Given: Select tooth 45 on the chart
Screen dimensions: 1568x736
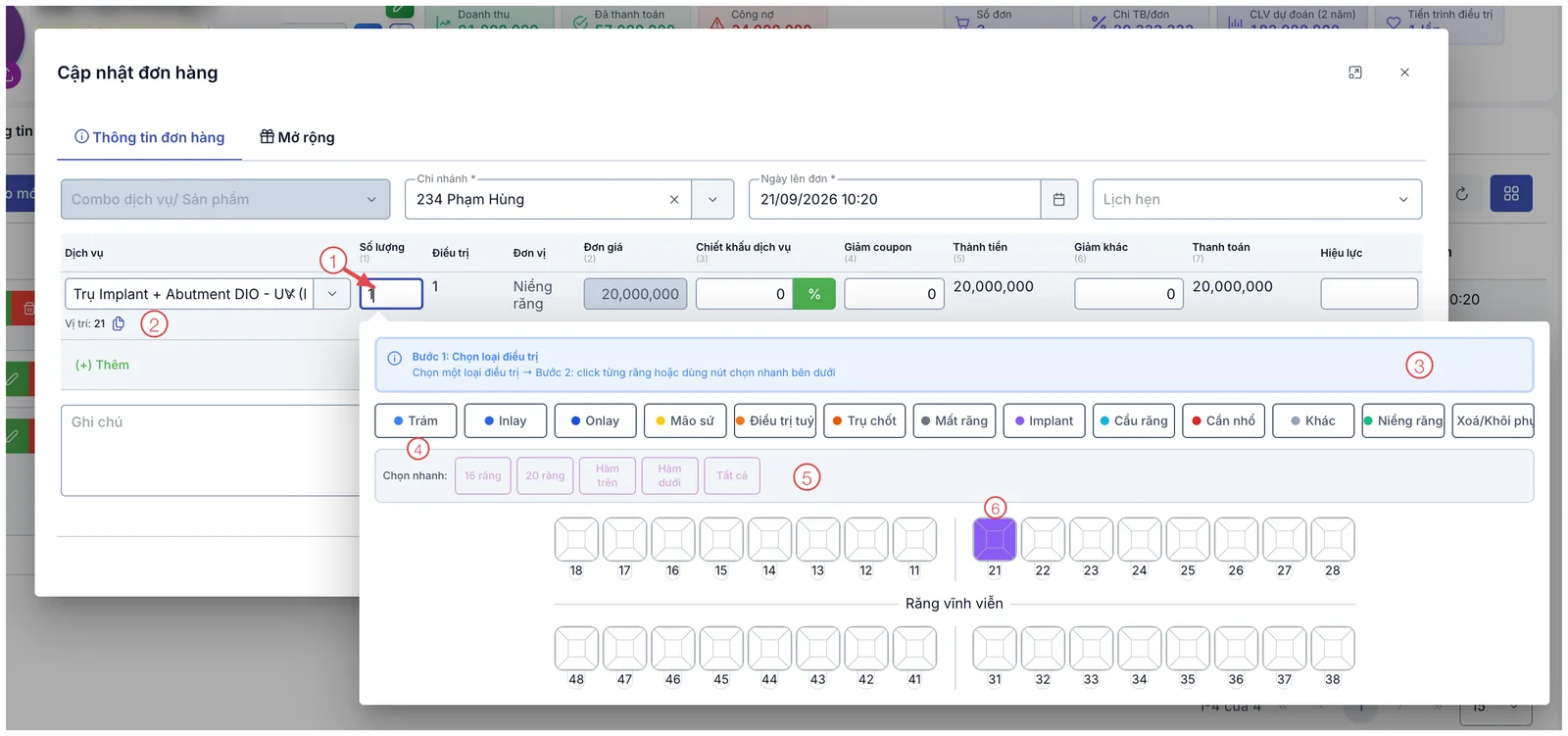Looking at the screenshot, I should [x=721, y=648].
